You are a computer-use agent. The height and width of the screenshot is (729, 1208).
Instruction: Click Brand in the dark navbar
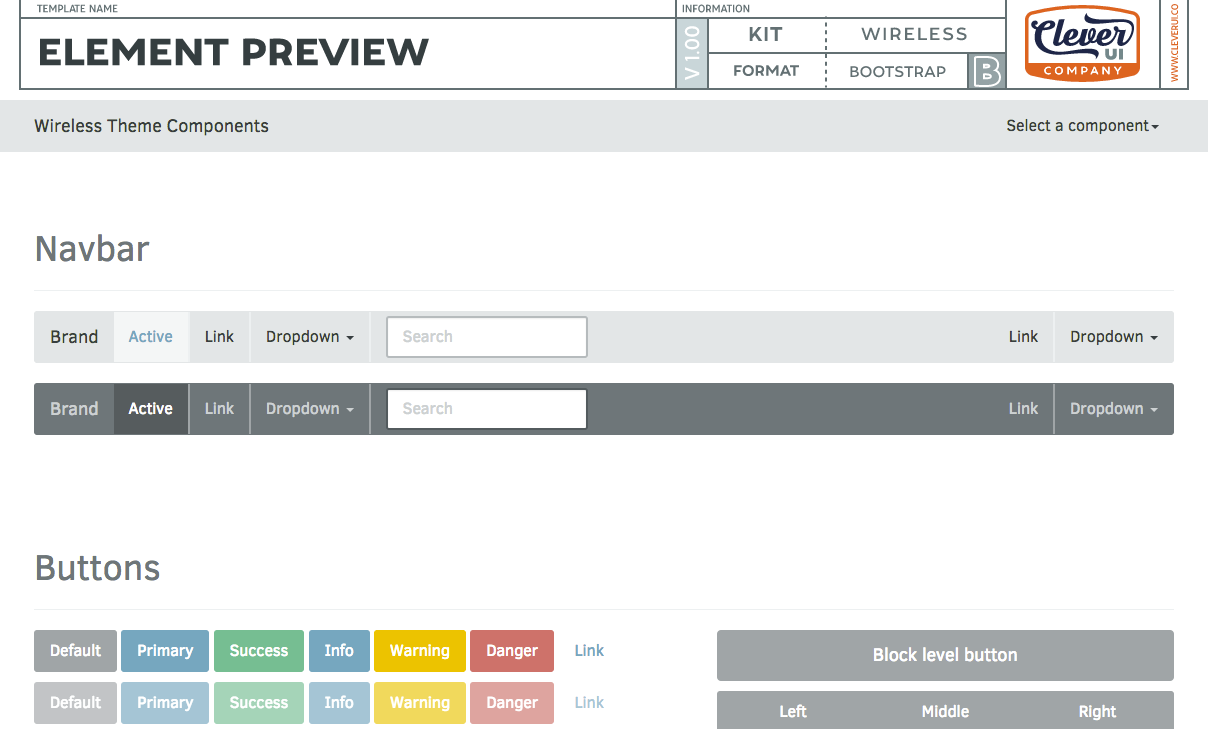(x=73, y=408)
